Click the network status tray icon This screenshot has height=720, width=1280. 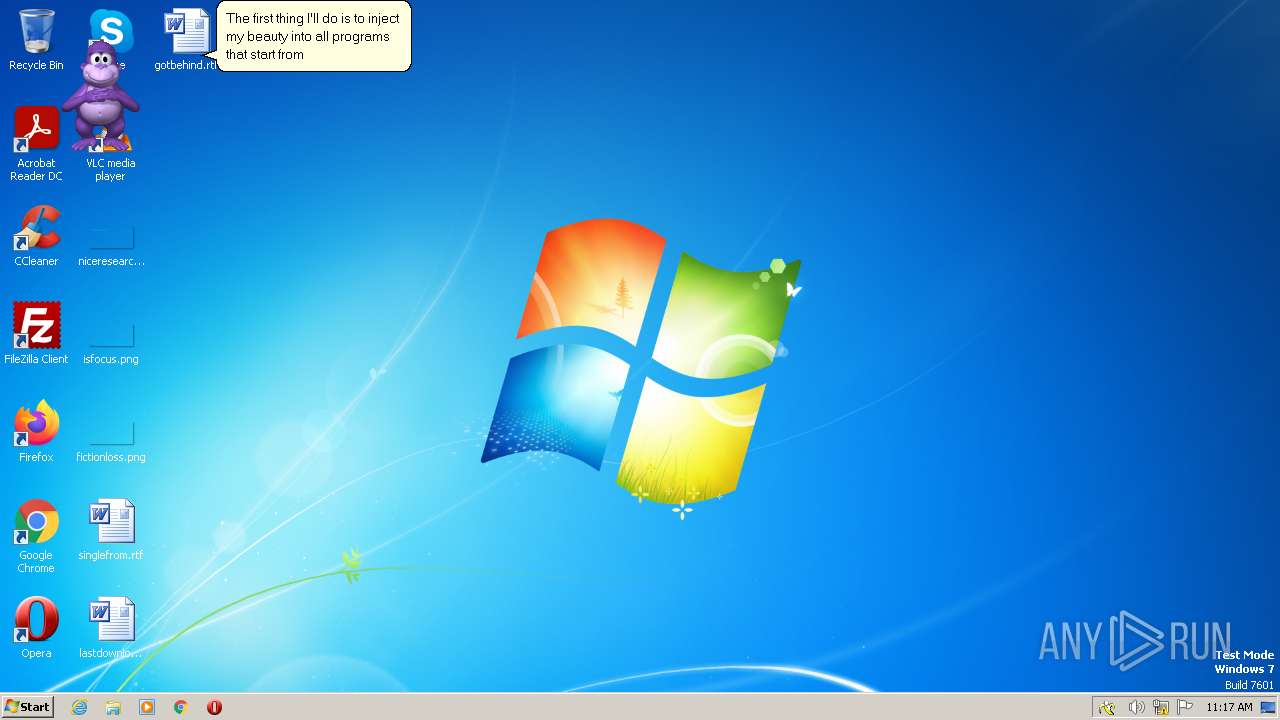[1161, 707]
